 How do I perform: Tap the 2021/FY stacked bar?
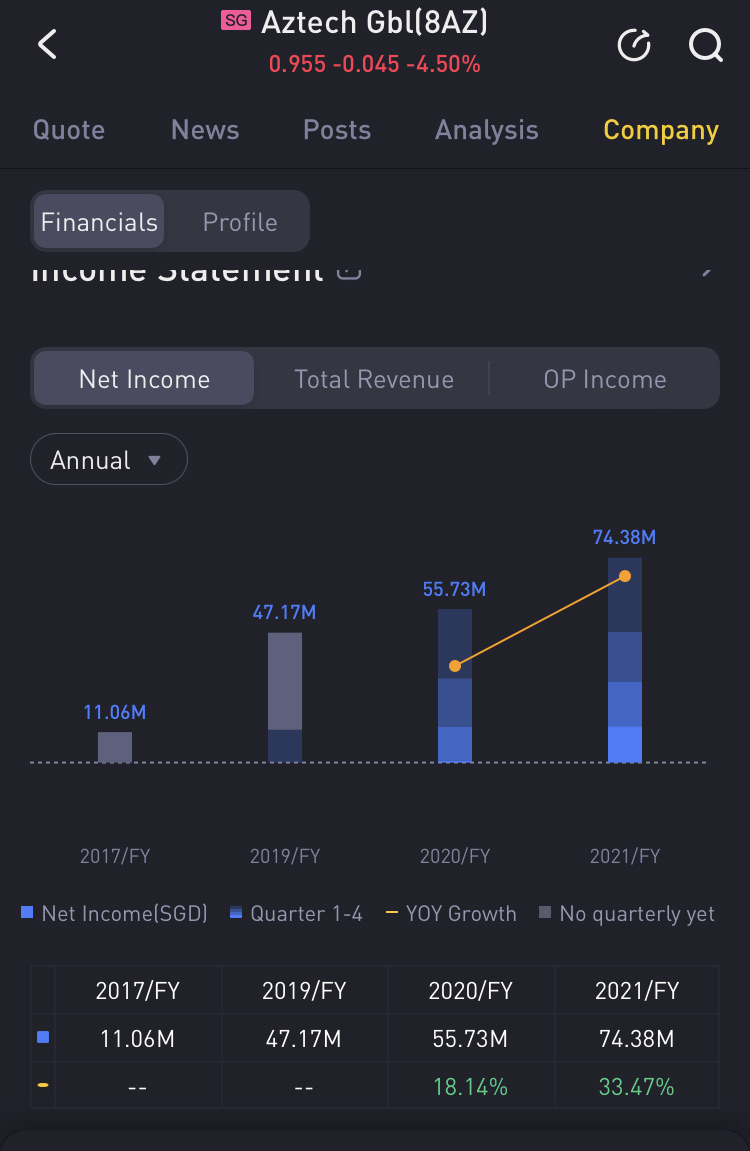[625, 661]
